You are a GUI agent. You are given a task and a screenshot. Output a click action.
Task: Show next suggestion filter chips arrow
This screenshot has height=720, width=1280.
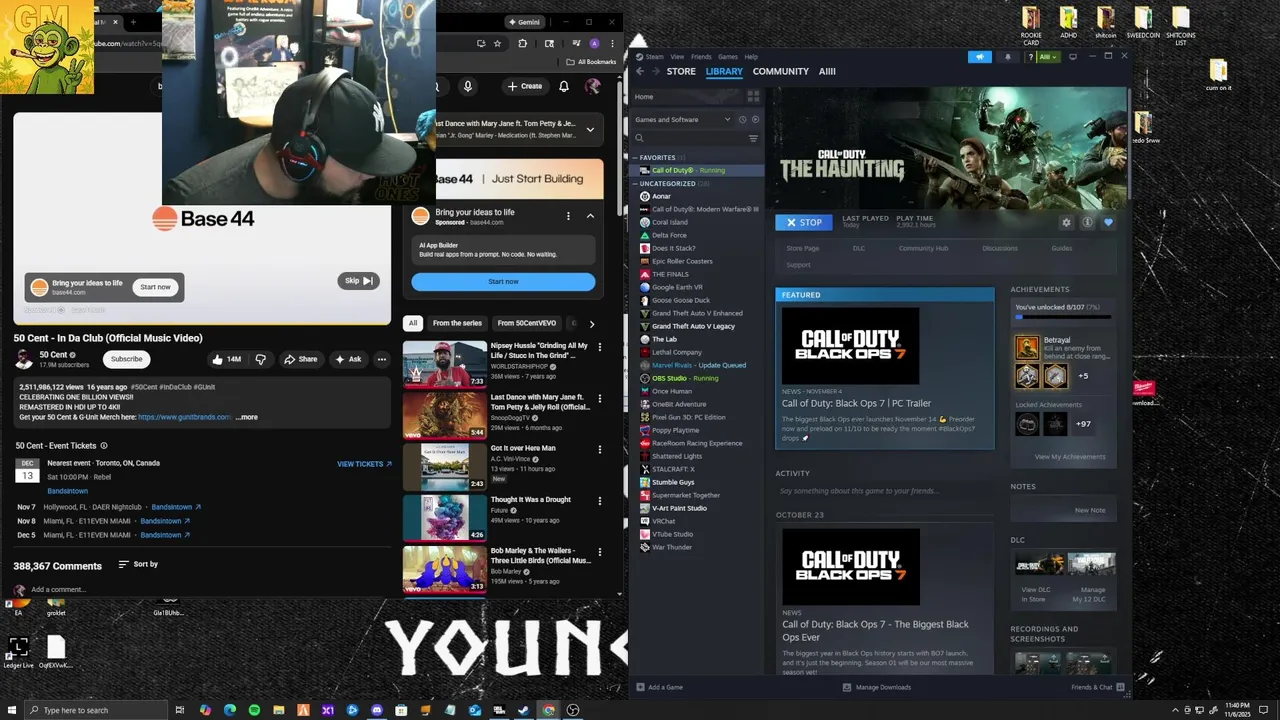click(591, 324)
